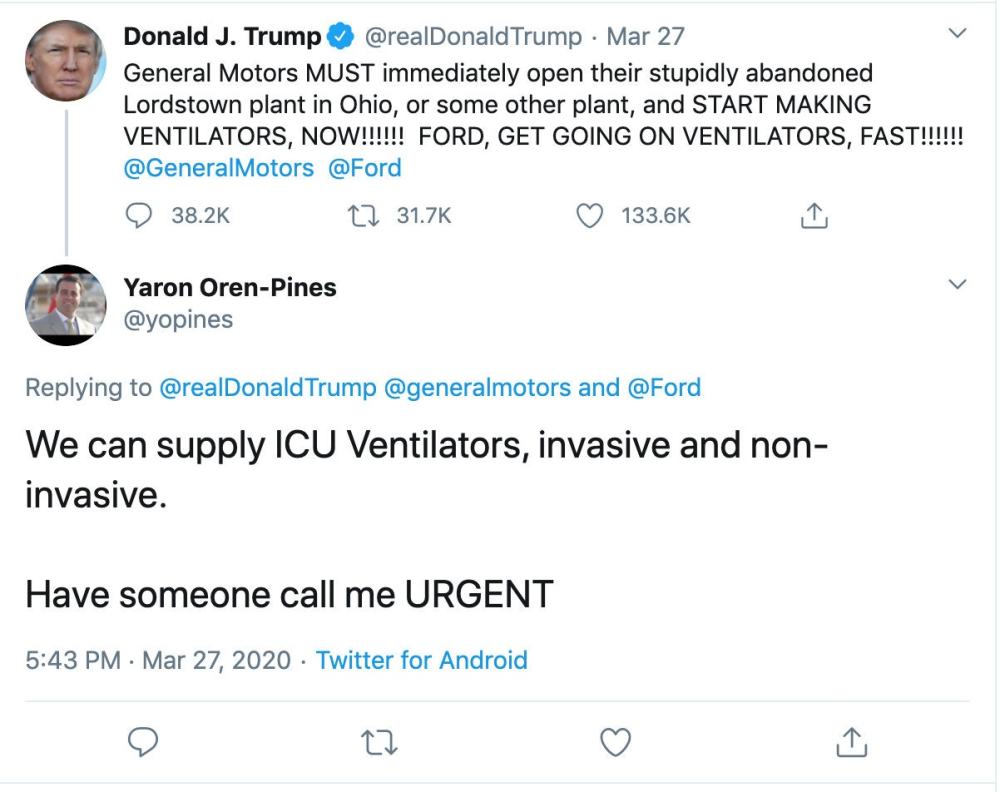
Task: Click Donald J. Trump's profile picture
Action: click(65, 60)
